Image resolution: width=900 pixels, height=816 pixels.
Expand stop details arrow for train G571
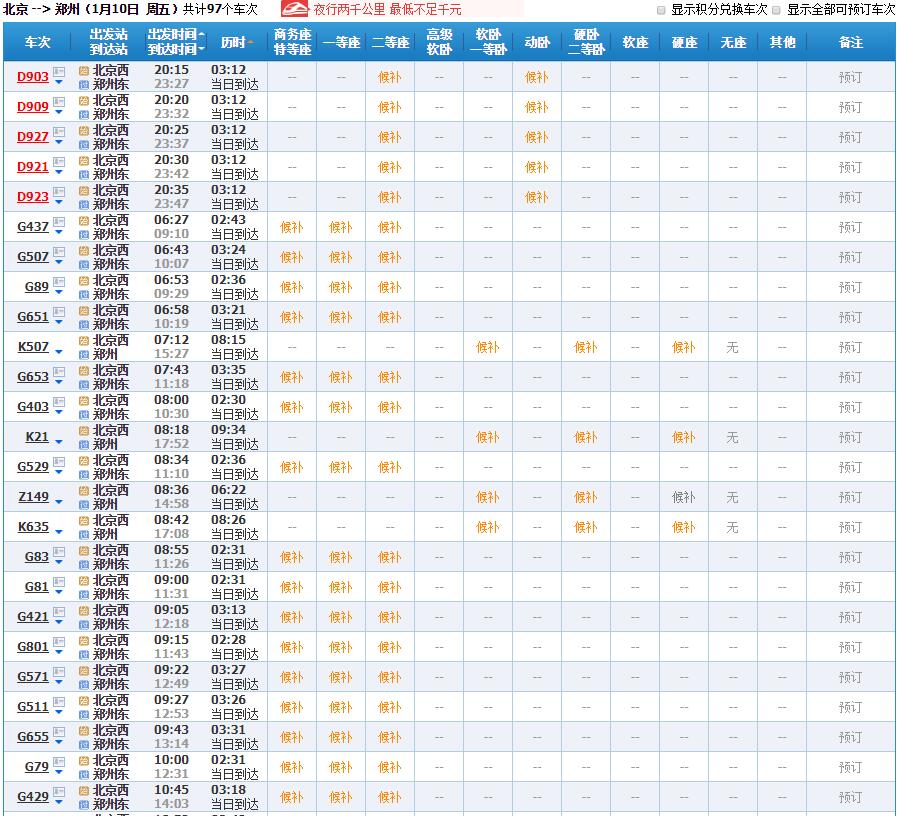click(59, 682)
